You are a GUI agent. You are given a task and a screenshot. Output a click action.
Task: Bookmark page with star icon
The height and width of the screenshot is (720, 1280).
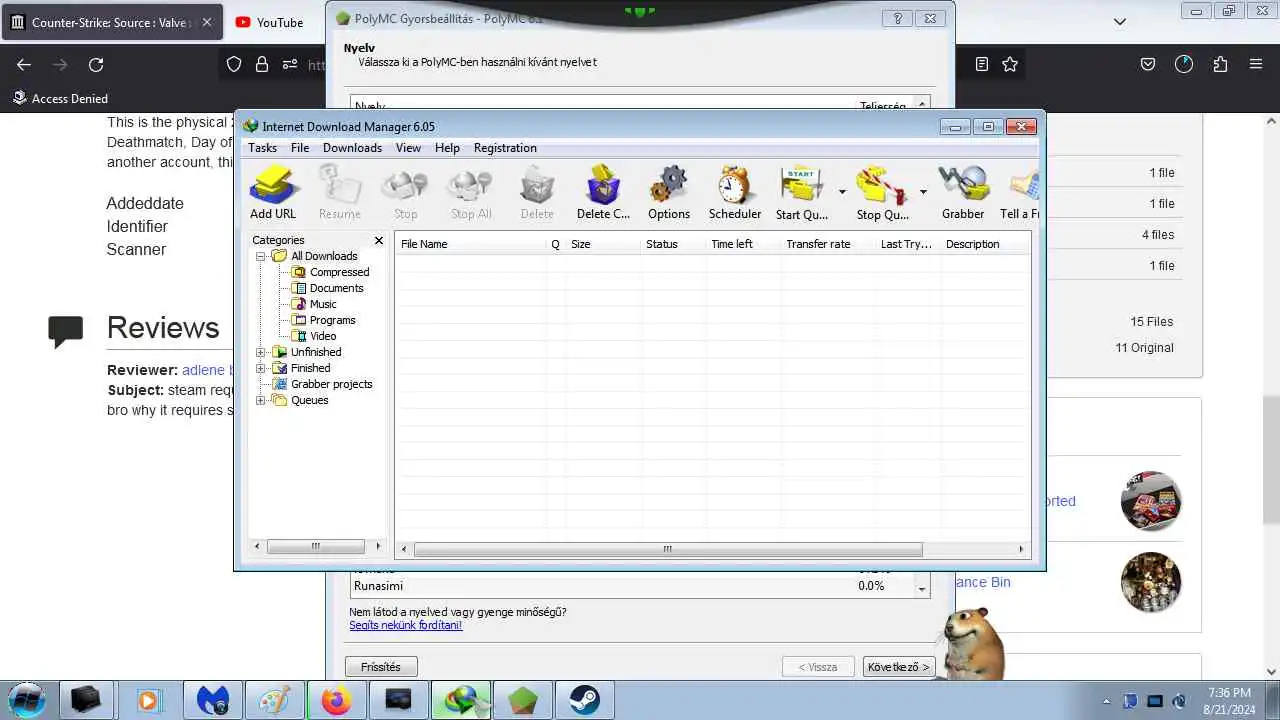(1010, 64)
